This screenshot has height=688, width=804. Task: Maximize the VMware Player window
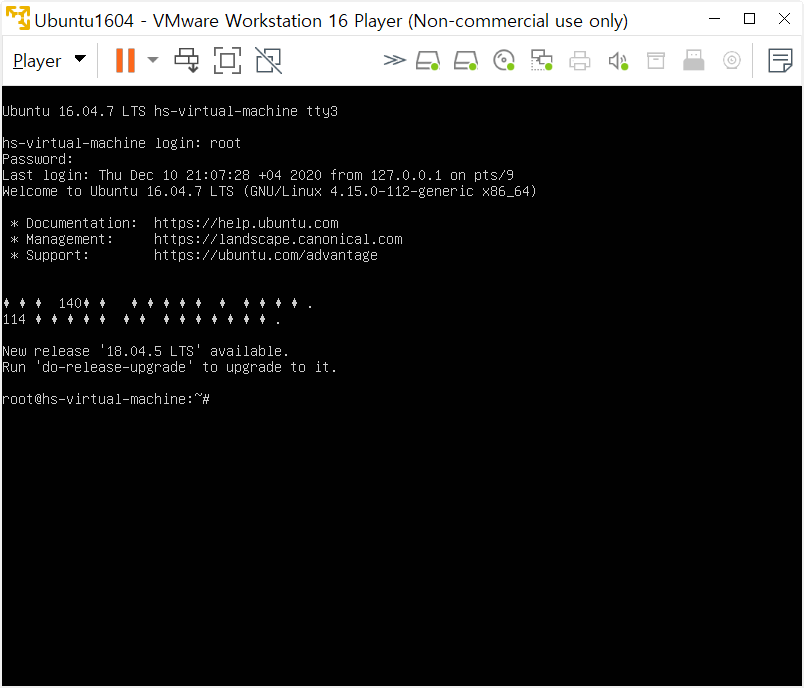(749, 18)
